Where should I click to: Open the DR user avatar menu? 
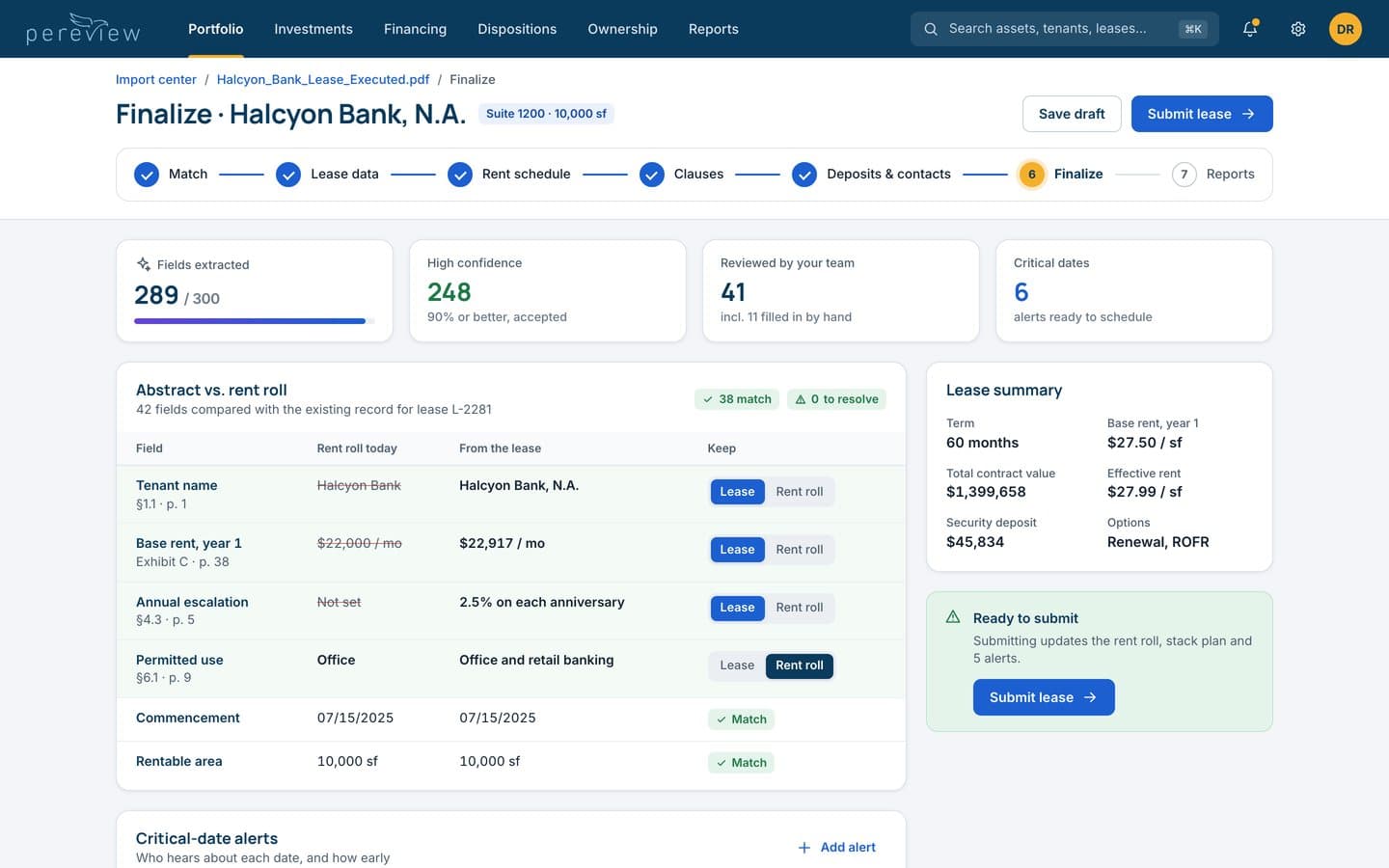pyautogui.click(x=1345, y=29)
